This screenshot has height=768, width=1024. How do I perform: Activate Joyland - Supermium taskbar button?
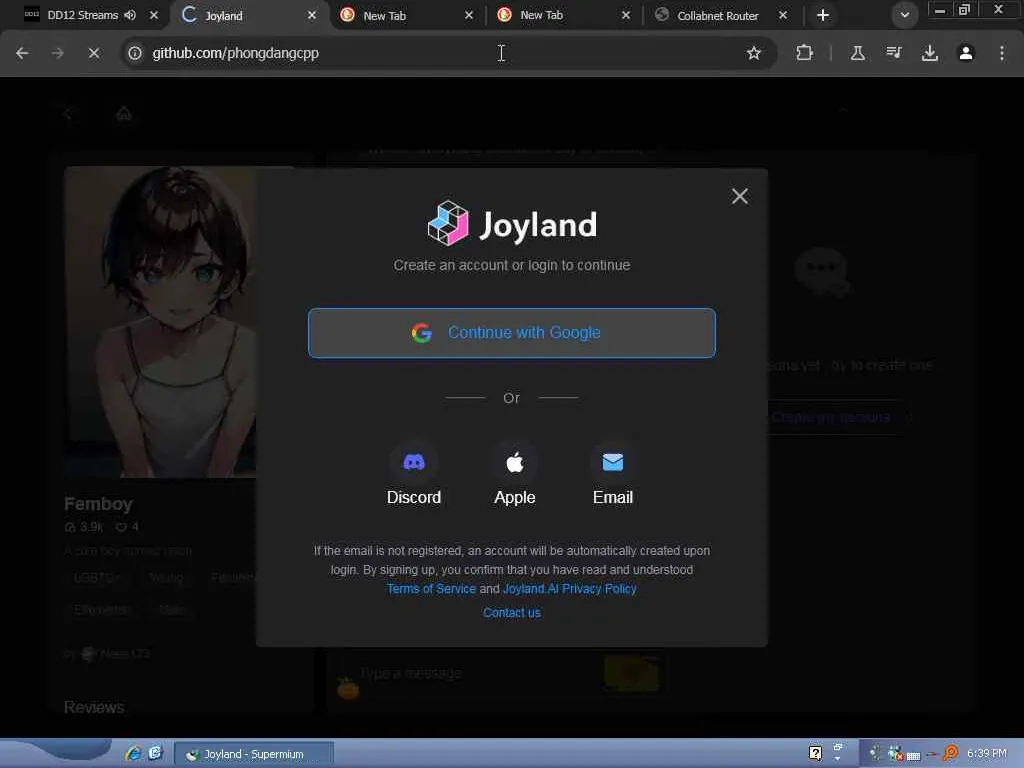254,754
